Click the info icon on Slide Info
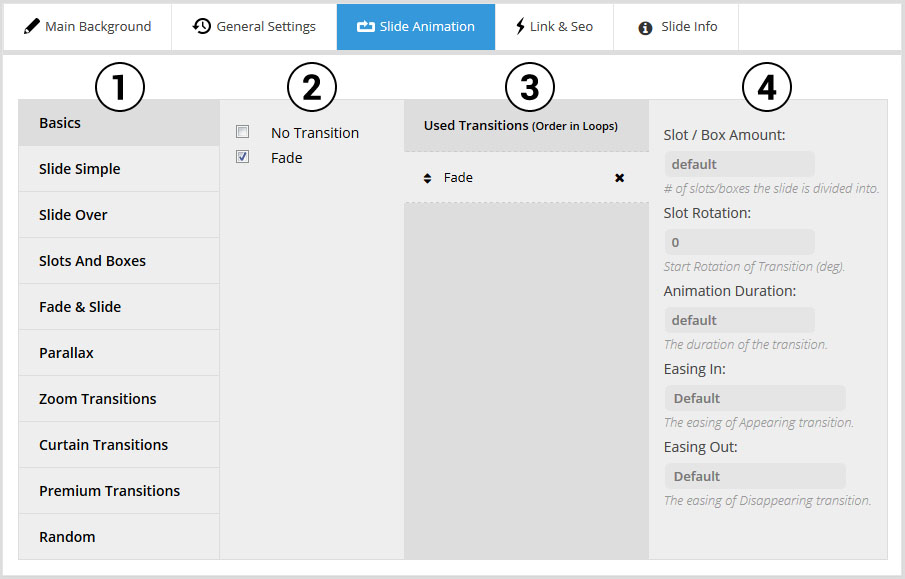The image size is (905, 579). tap(646, 28)
